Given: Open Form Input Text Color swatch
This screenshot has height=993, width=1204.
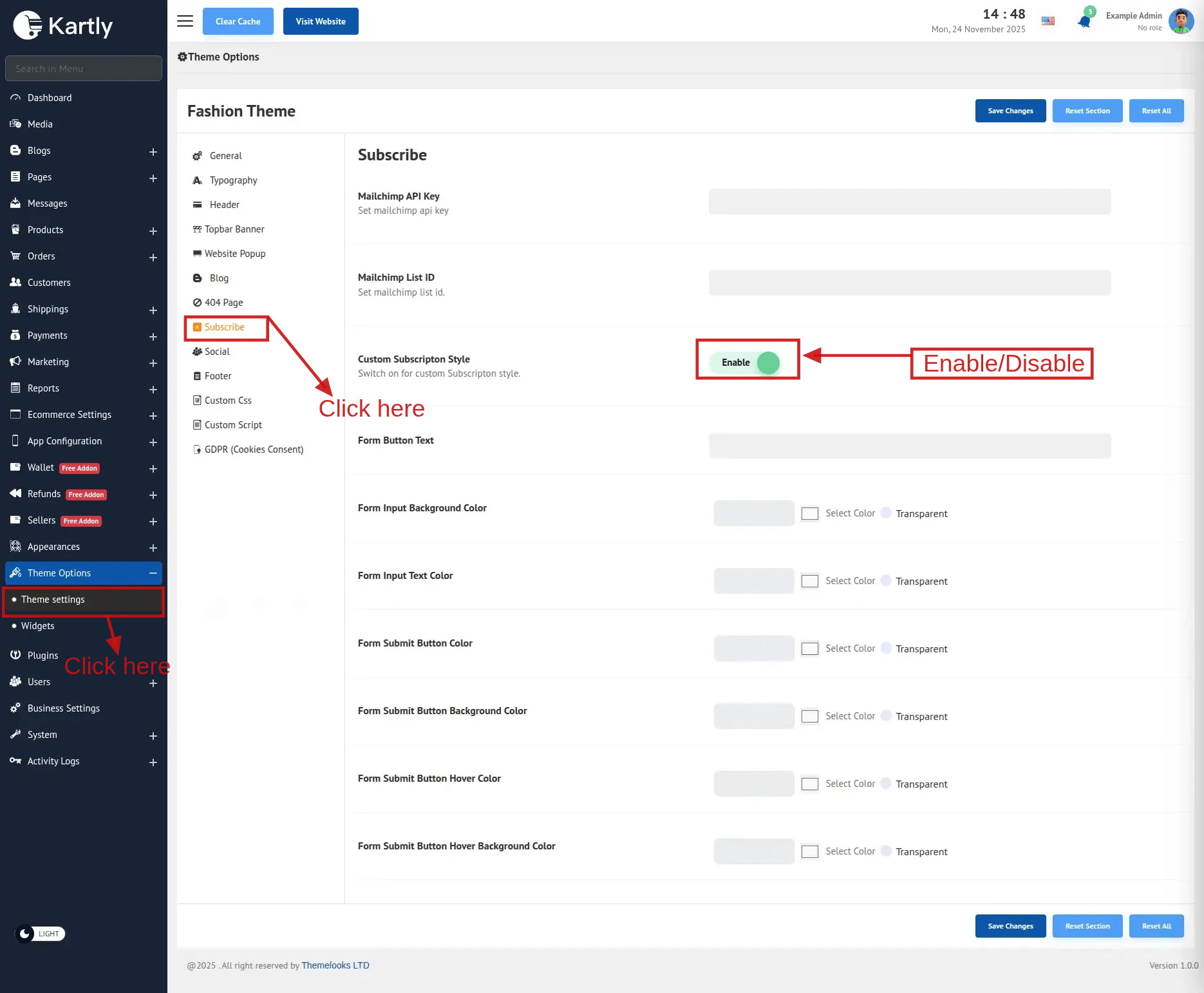Looking at the screenshot, I should pos(809,581).
